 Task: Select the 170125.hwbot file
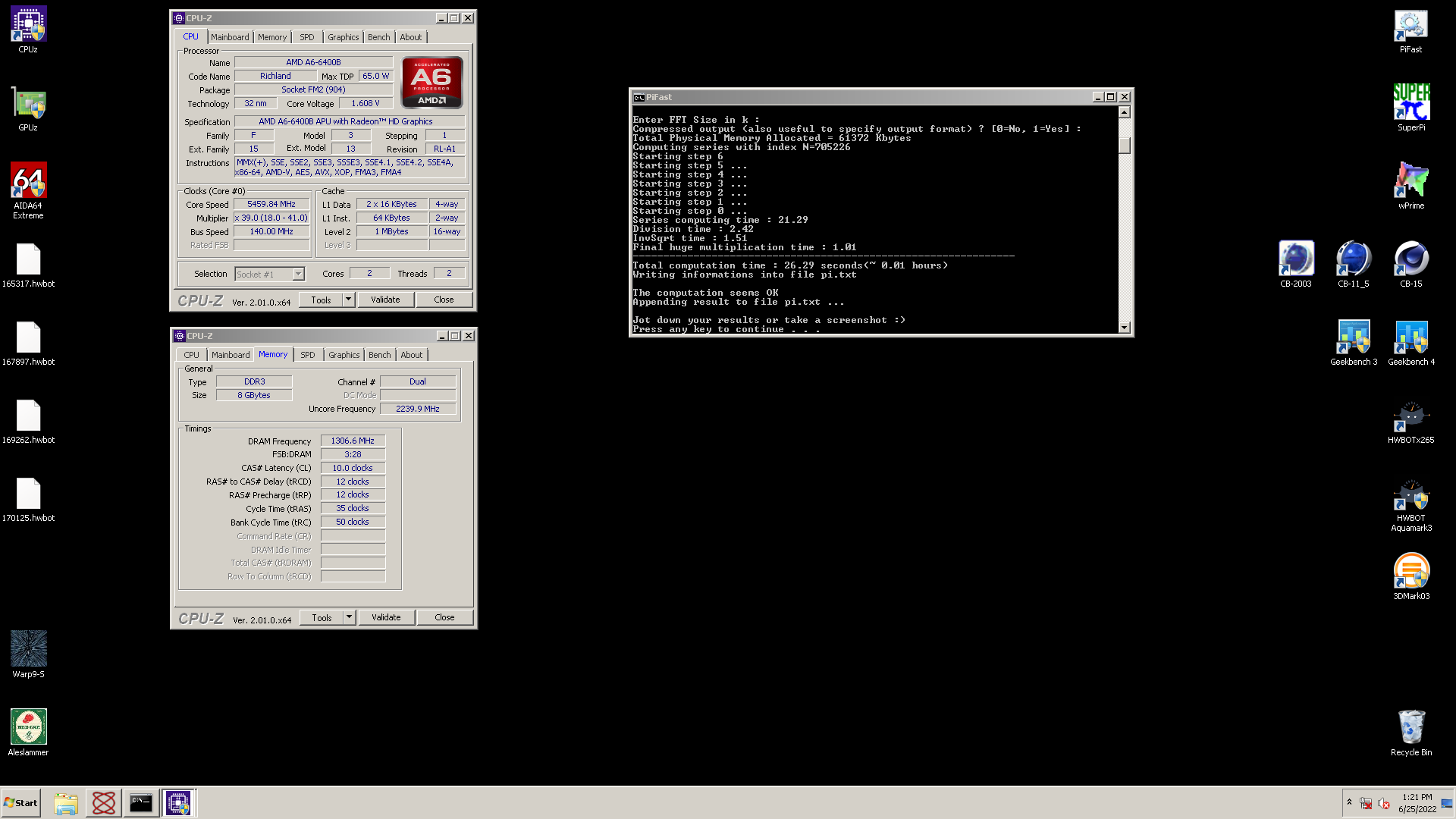pyautogui.click(x=28, y=500)
